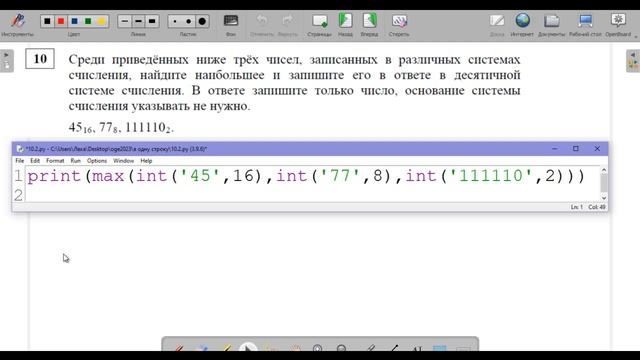
Task: Open the Format menu in IDLE
Action: [x=55, y=161]
